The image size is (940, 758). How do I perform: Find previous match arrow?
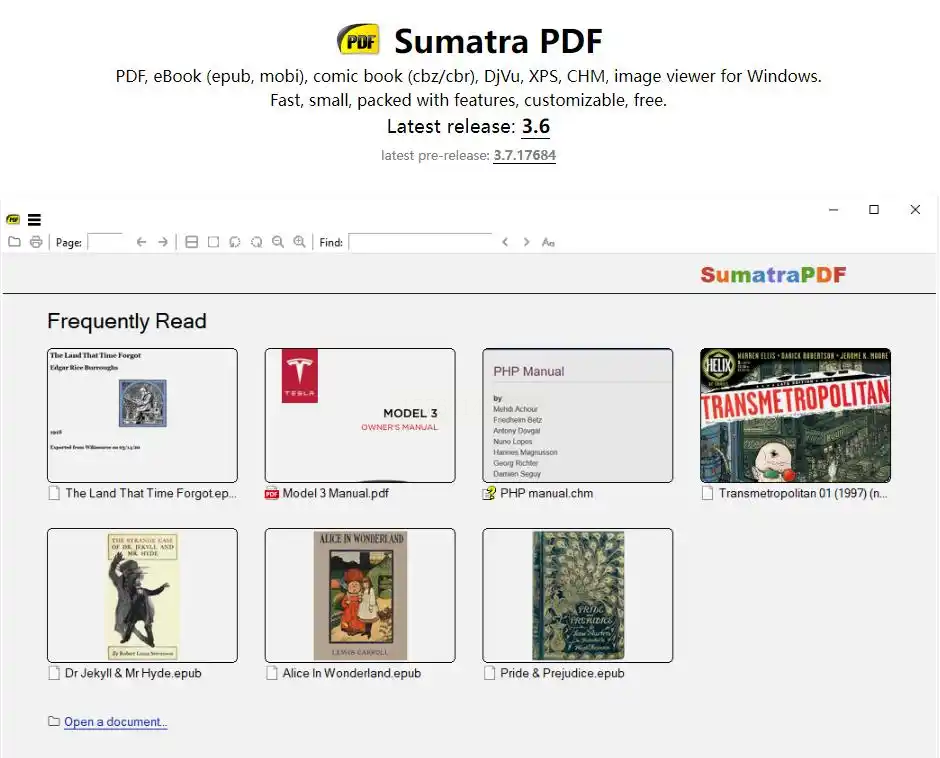click(x=505, y=242)
